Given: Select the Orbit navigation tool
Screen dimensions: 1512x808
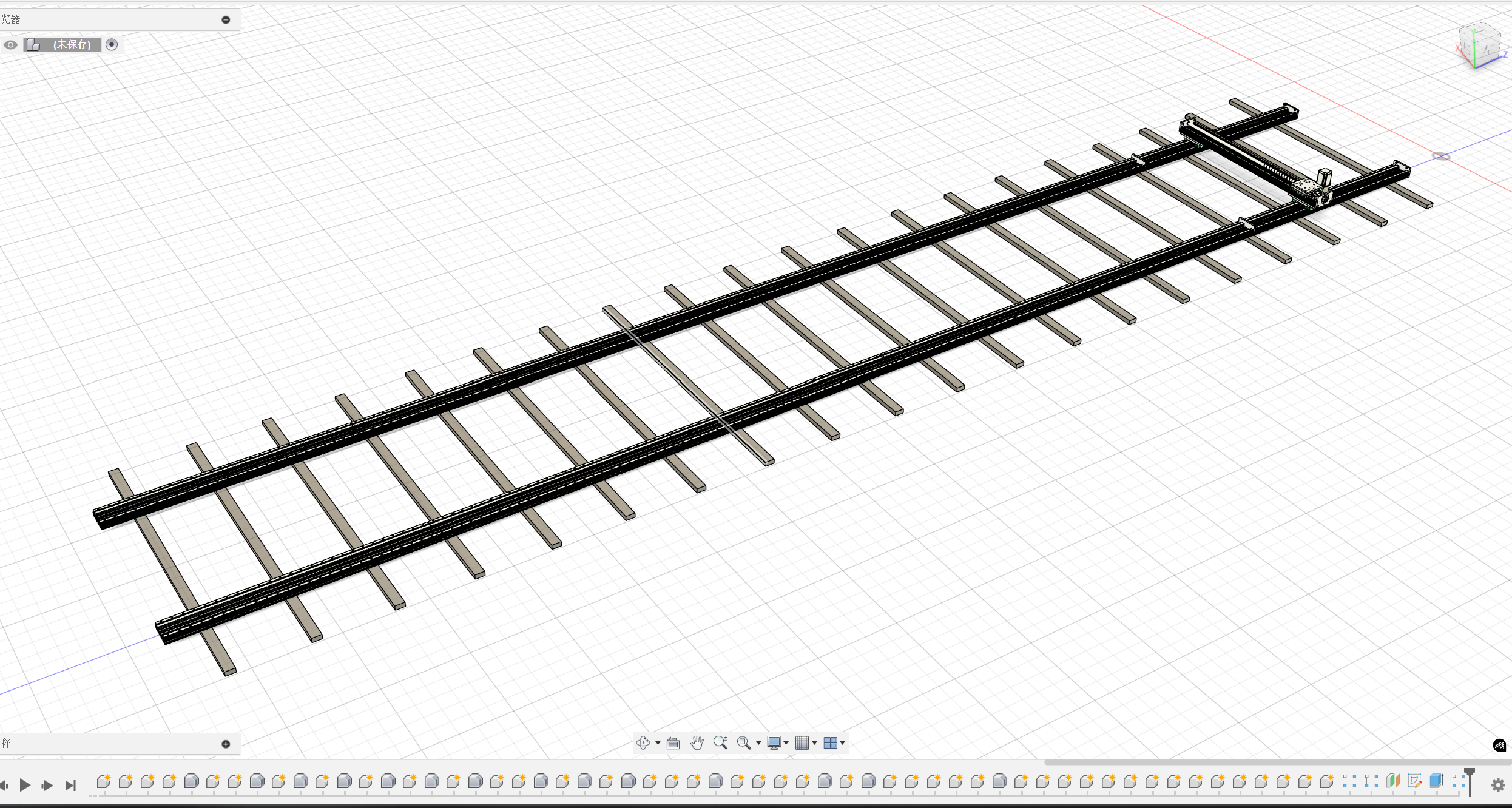Looking at the screenshot, I should pos(643,742).
